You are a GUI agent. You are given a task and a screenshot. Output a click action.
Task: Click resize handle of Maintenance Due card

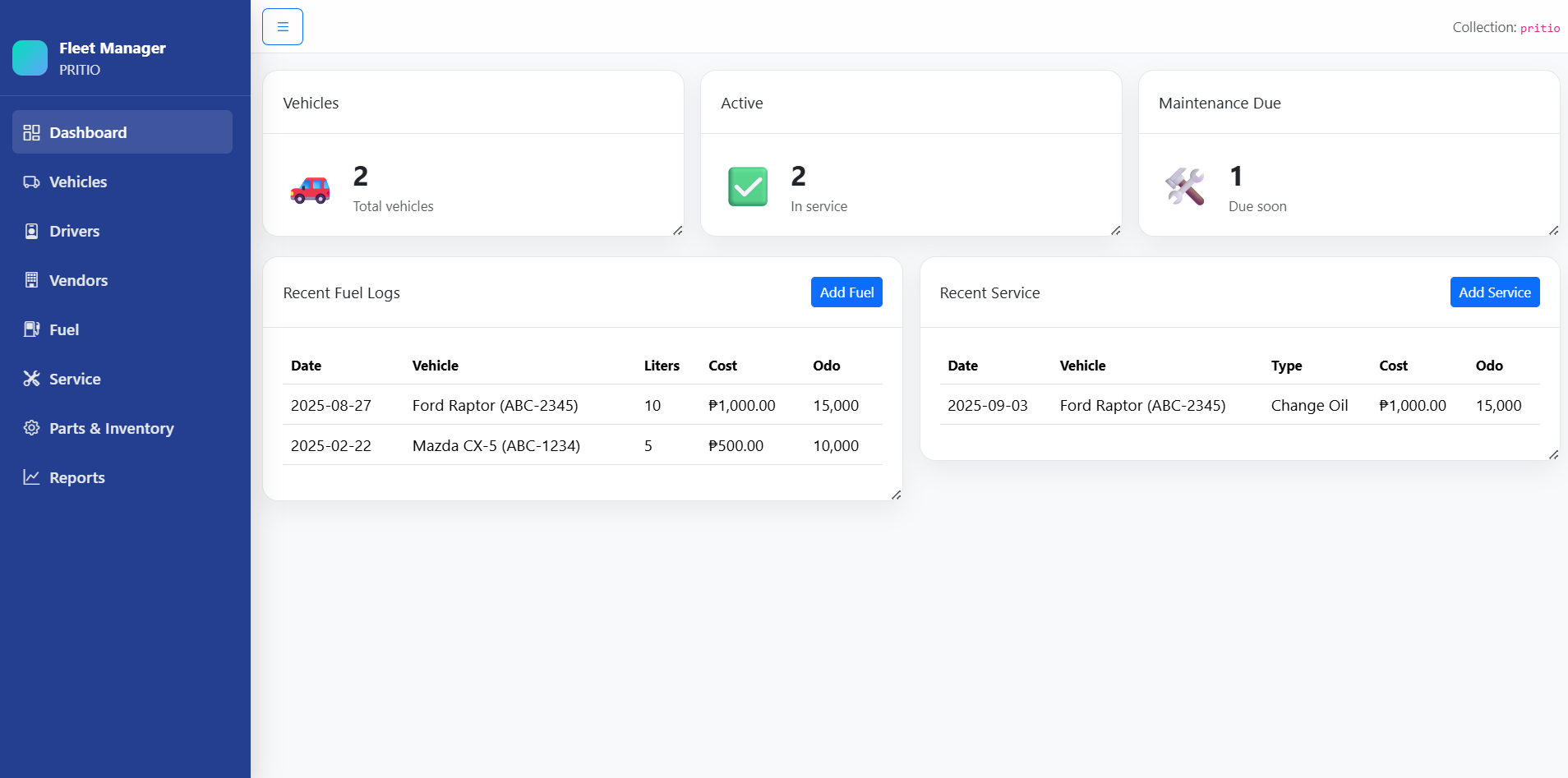pyautogui.click(x=1553, y=231)
